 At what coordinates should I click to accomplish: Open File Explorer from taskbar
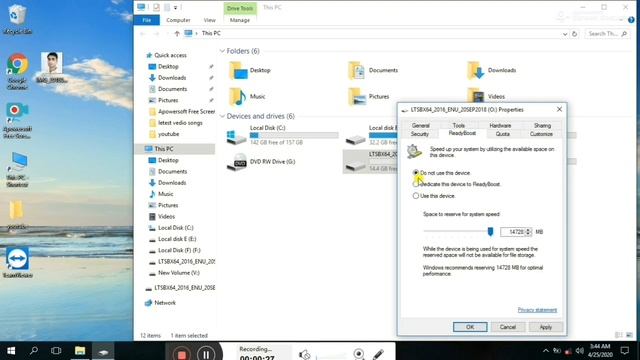coord(80,351)
